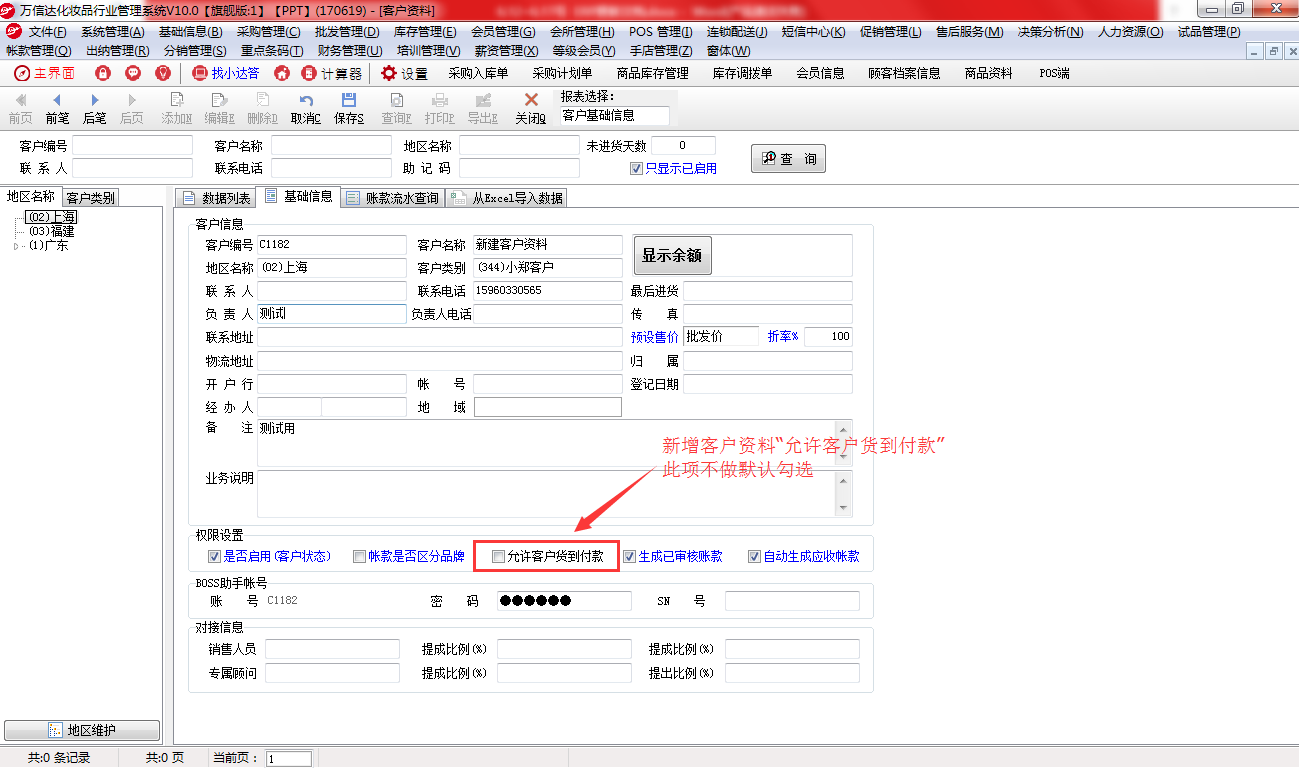Switch to 账款流水查询 tab
The image size is (1299, 768).
click(392, 198)
